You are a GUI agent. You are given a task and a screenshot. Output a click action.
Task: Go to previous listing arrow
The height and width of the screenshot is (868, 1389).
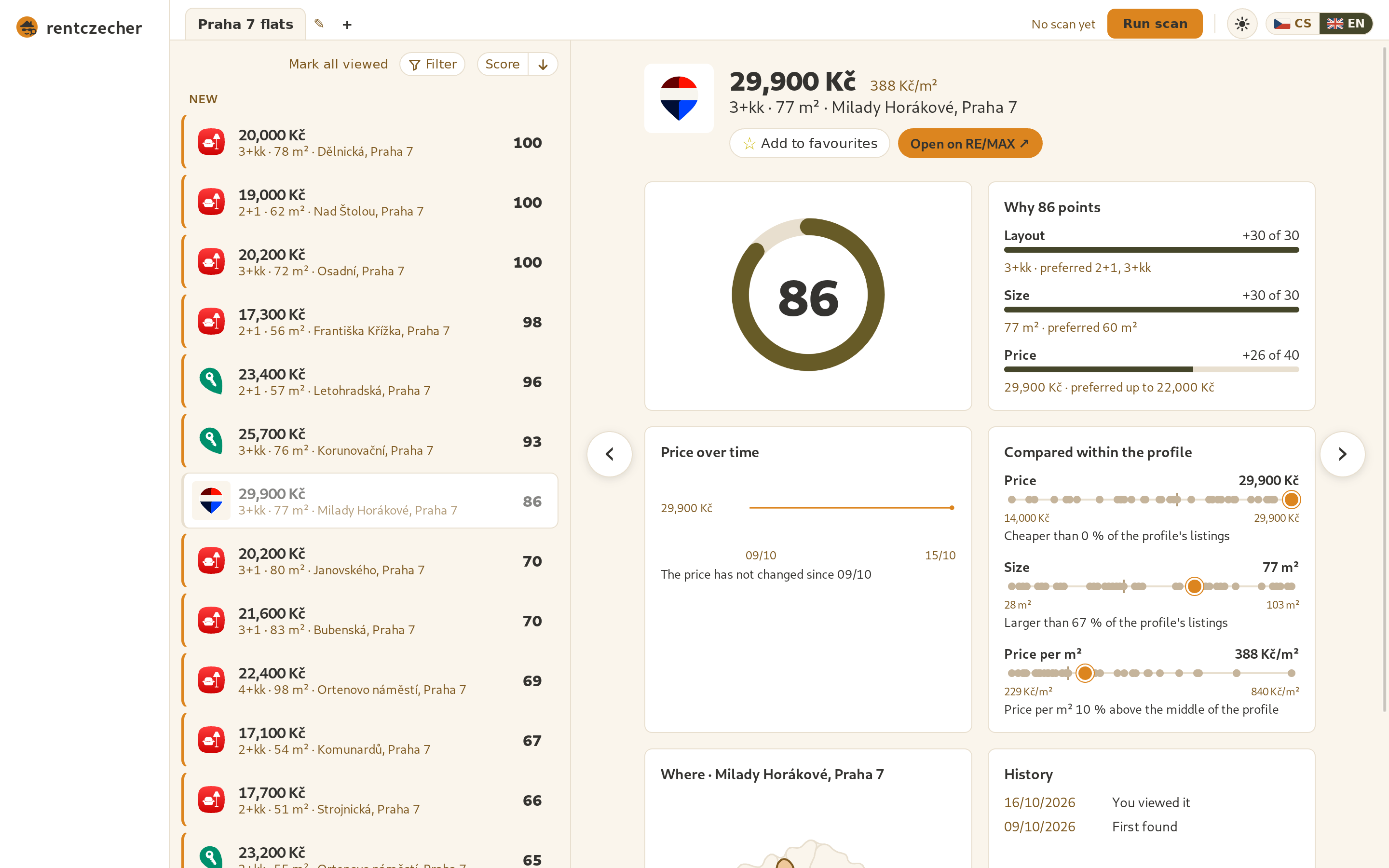(610, 454)
